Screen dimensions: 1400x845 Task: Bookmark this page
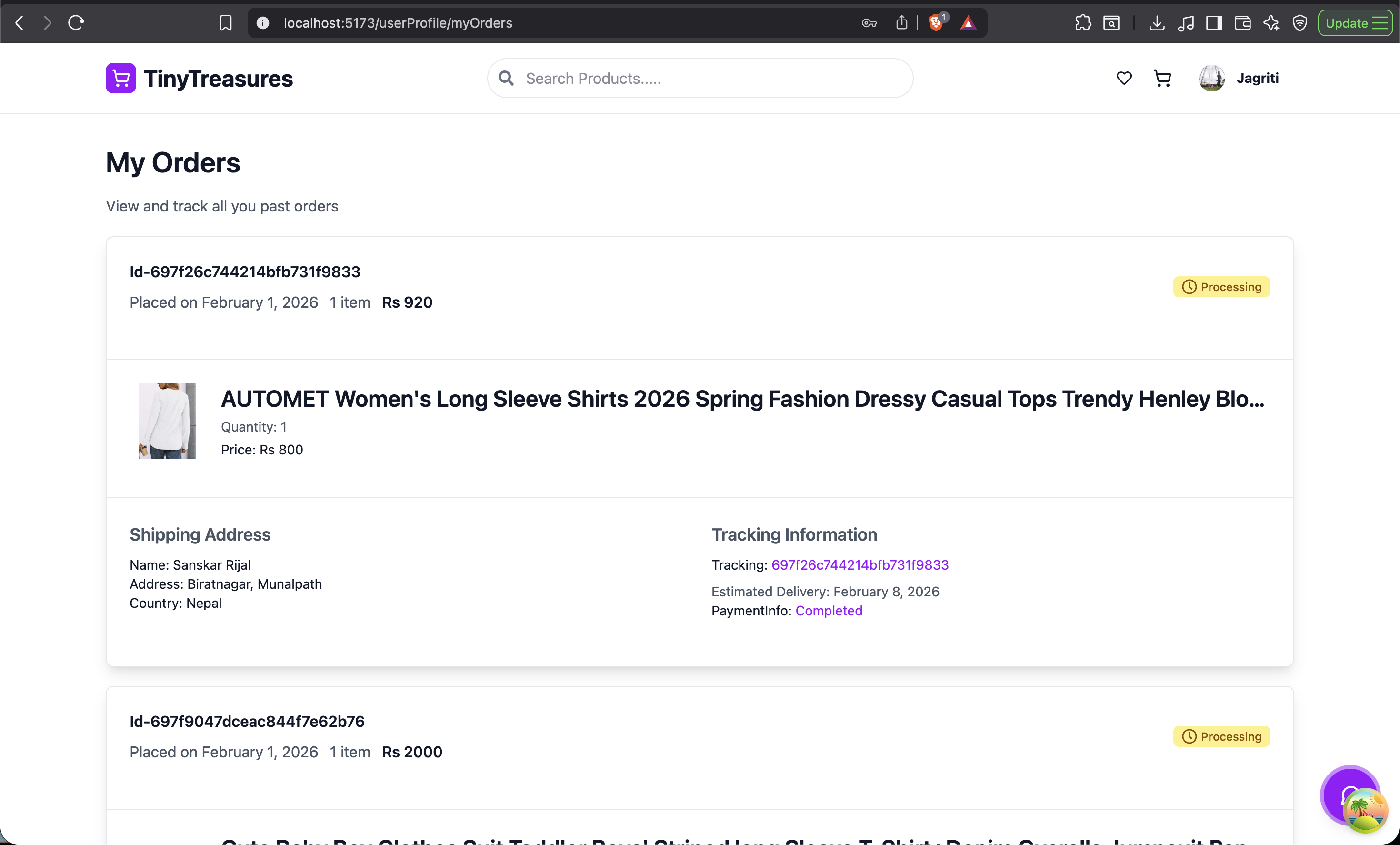pos(226,23)
